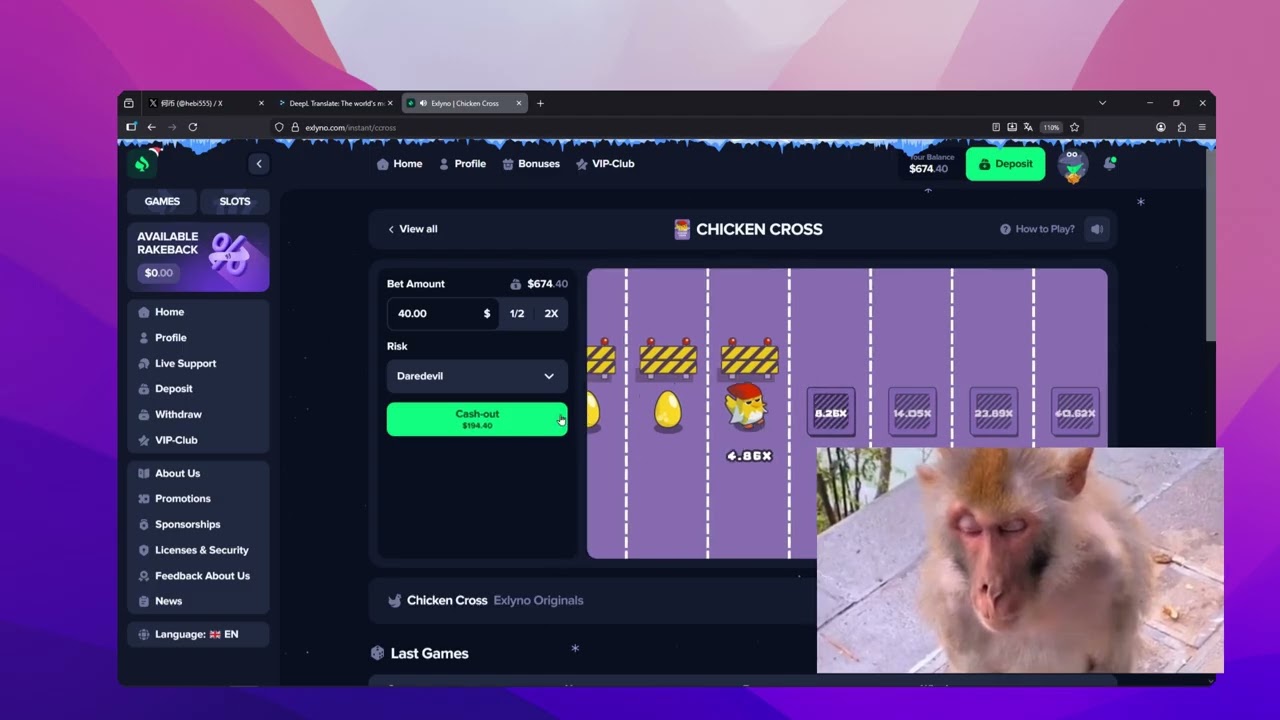Open the browser account icon
The image size is (1280, 720).
[1161, 127]
